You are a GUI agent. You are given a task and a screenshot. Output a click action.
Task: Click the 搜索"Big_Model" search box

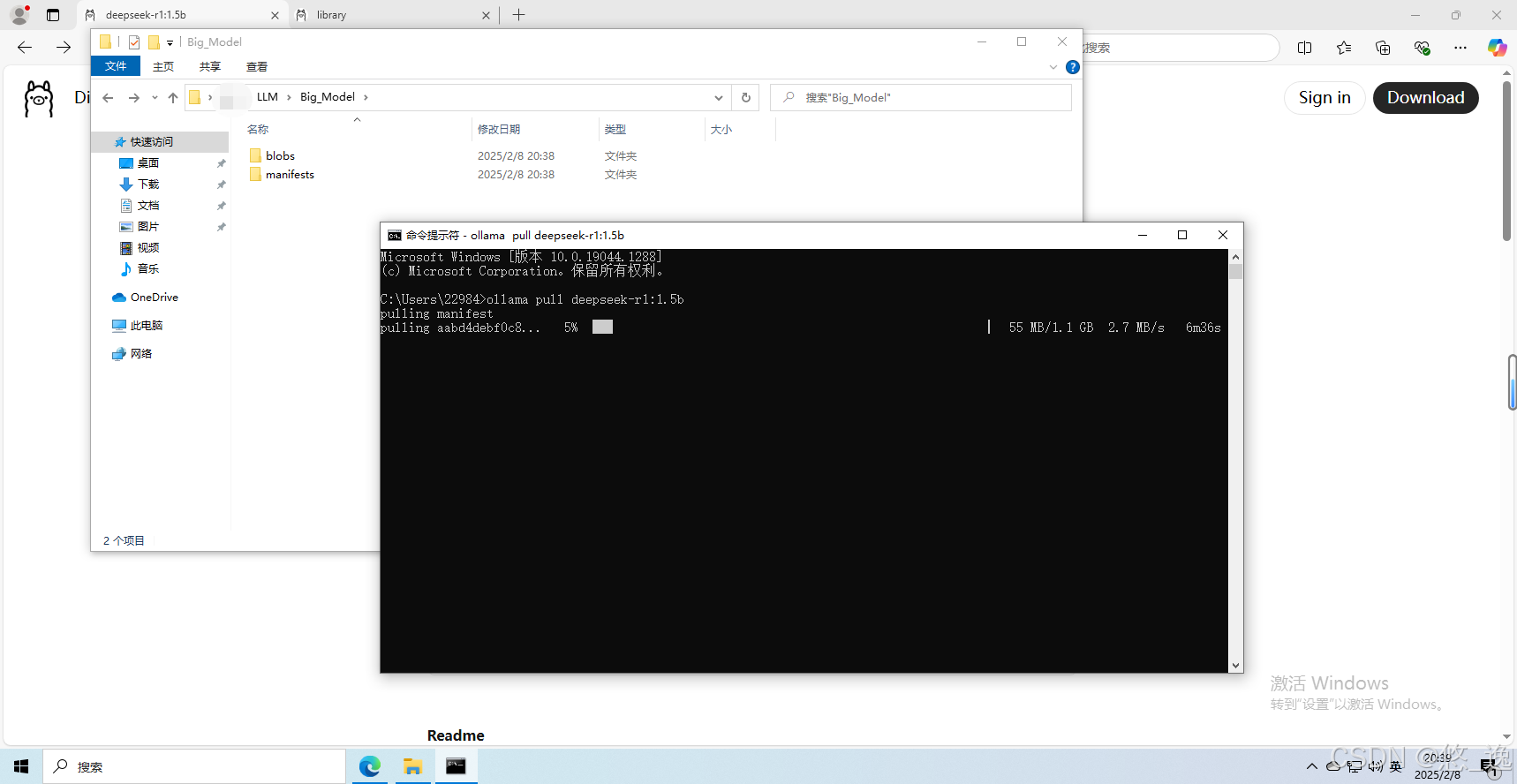pyautogui.click(x=921, y=97)
